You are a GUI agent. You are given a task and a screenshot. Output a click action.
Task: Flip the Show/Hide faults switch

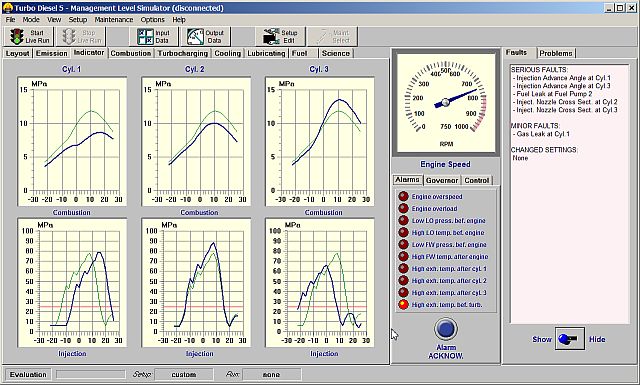tap(570, 338)
